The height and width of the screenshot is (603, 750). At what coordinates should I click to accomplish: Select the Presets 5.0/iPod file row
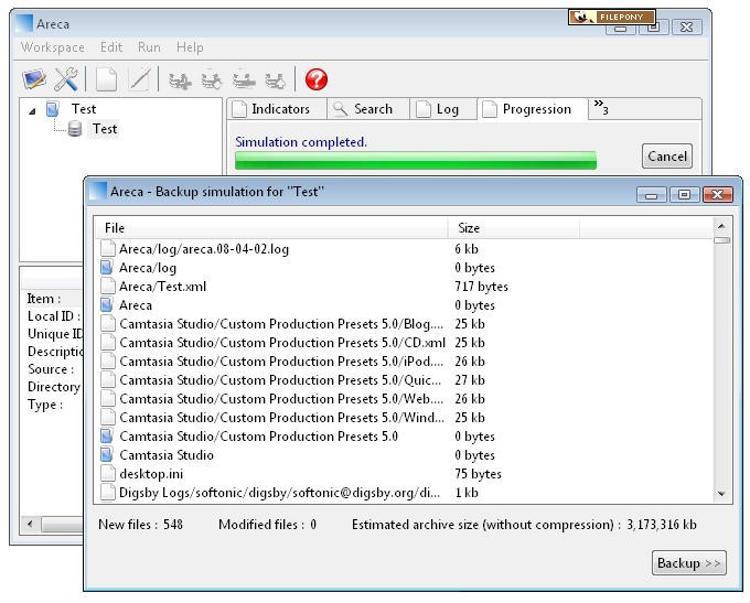404,361
